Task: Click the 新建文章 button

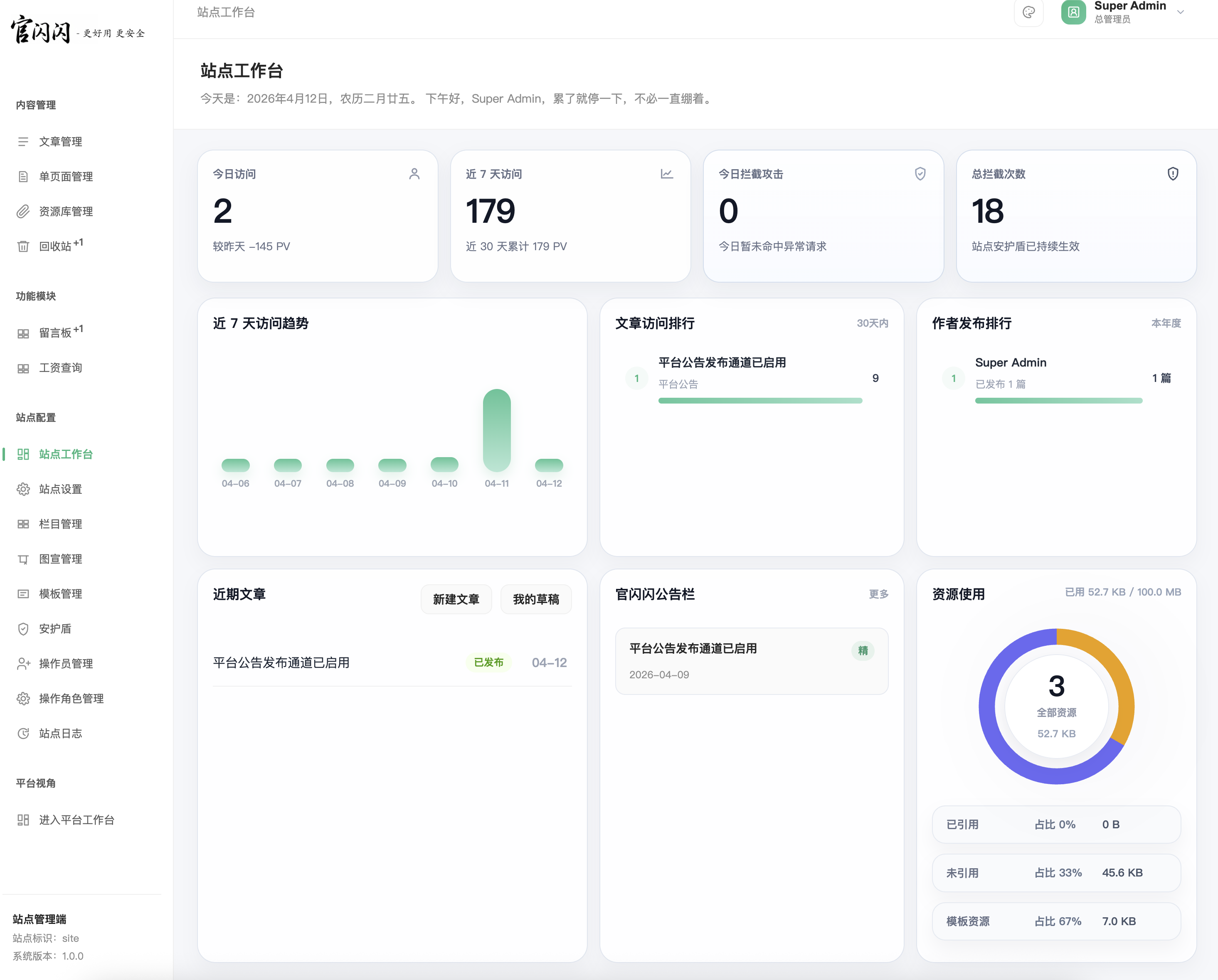Action: click(x=456, y=599)
